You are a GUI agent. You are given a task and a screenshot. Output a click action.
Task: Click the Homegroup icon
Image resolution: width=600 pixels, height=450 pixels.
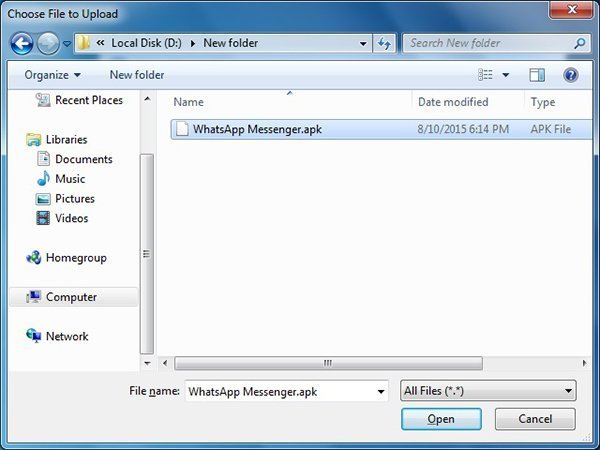click(x=33, y=258)
